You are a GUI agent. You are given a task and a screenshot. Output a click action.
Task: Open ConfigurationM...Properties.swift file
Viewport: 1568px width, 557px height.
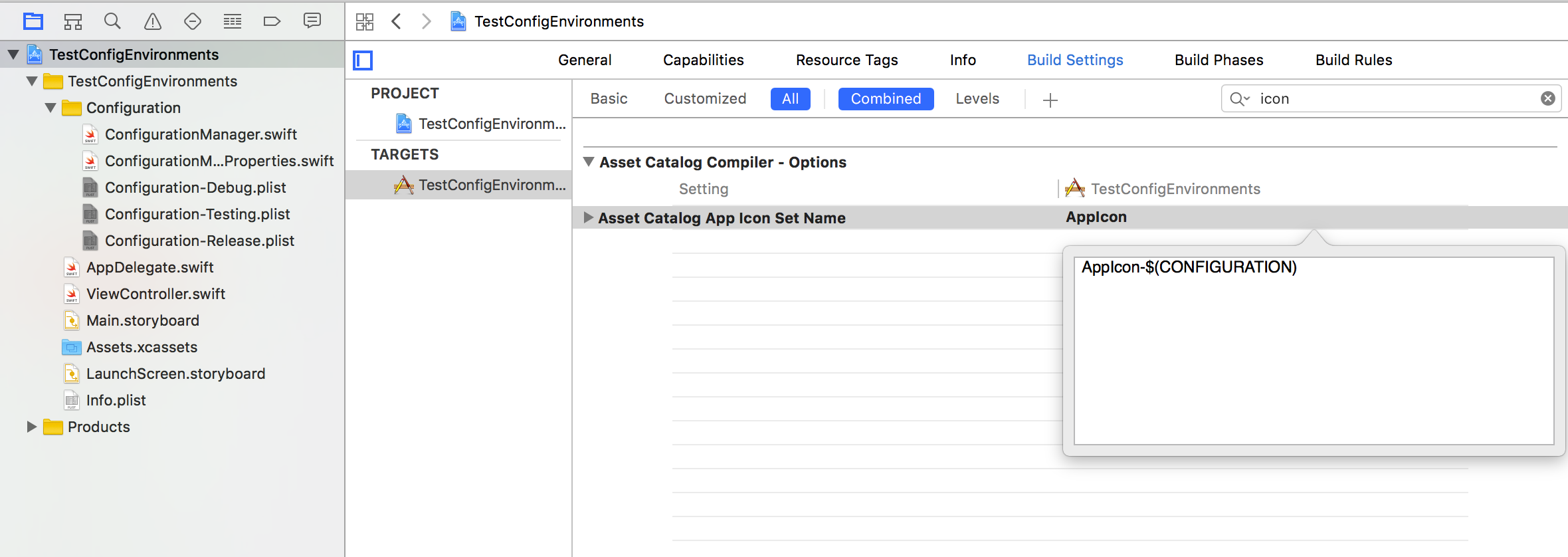pyautogui.click(x=219, y=161)
